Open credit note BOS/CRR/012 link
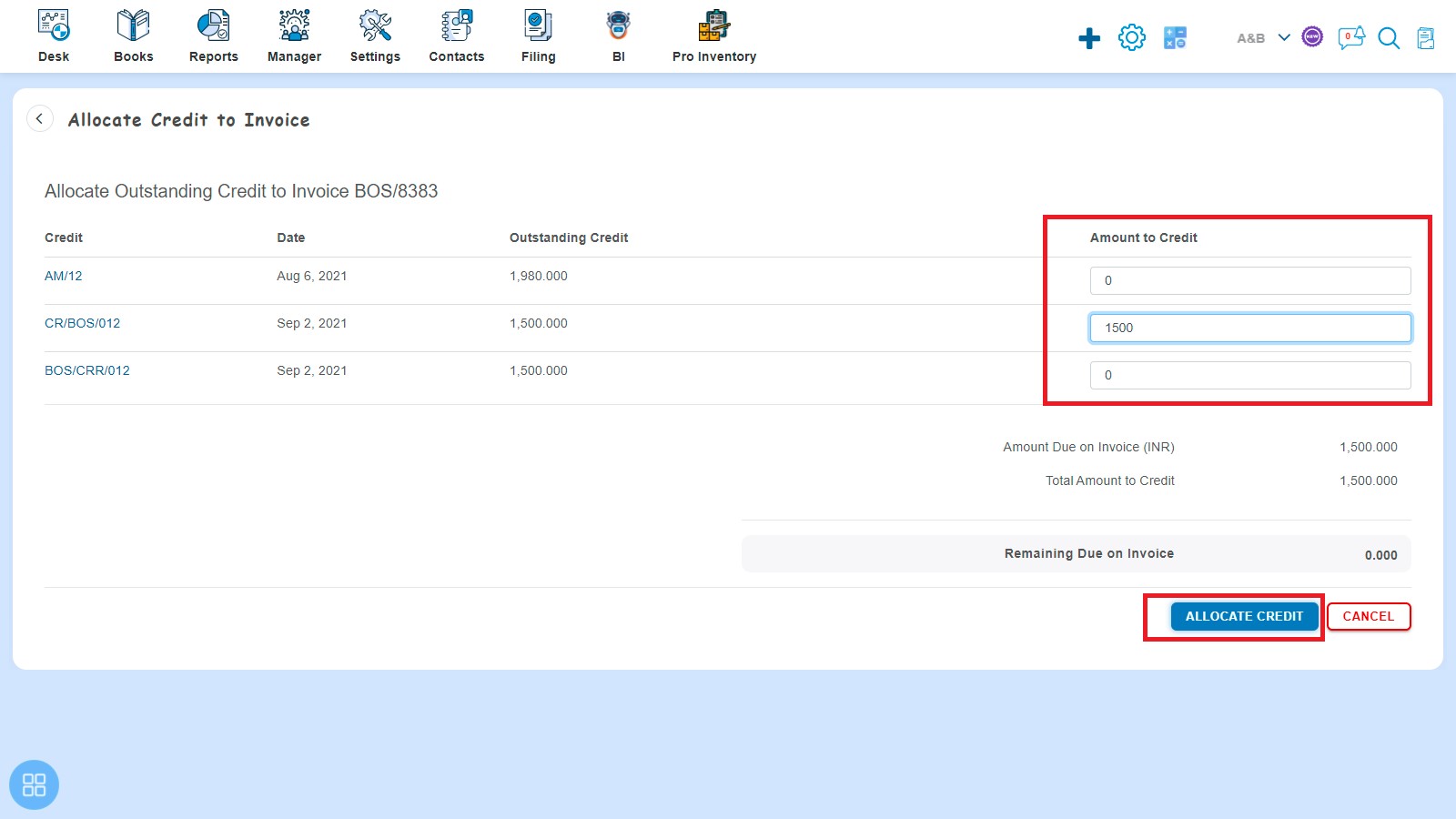This screenshot has height=819, width=1456. [x=87, y=370]
